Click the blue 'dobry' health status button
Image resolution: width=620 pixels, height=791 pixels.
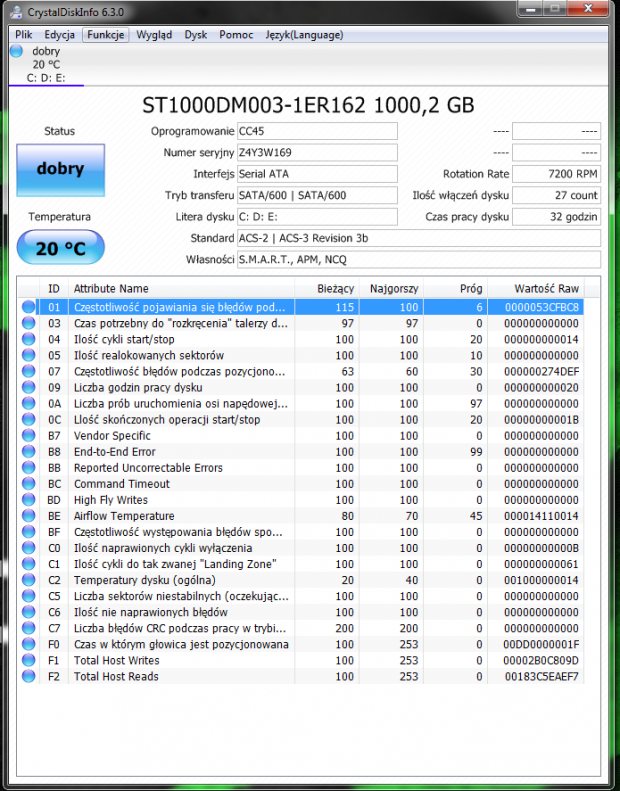click(60, 170)
